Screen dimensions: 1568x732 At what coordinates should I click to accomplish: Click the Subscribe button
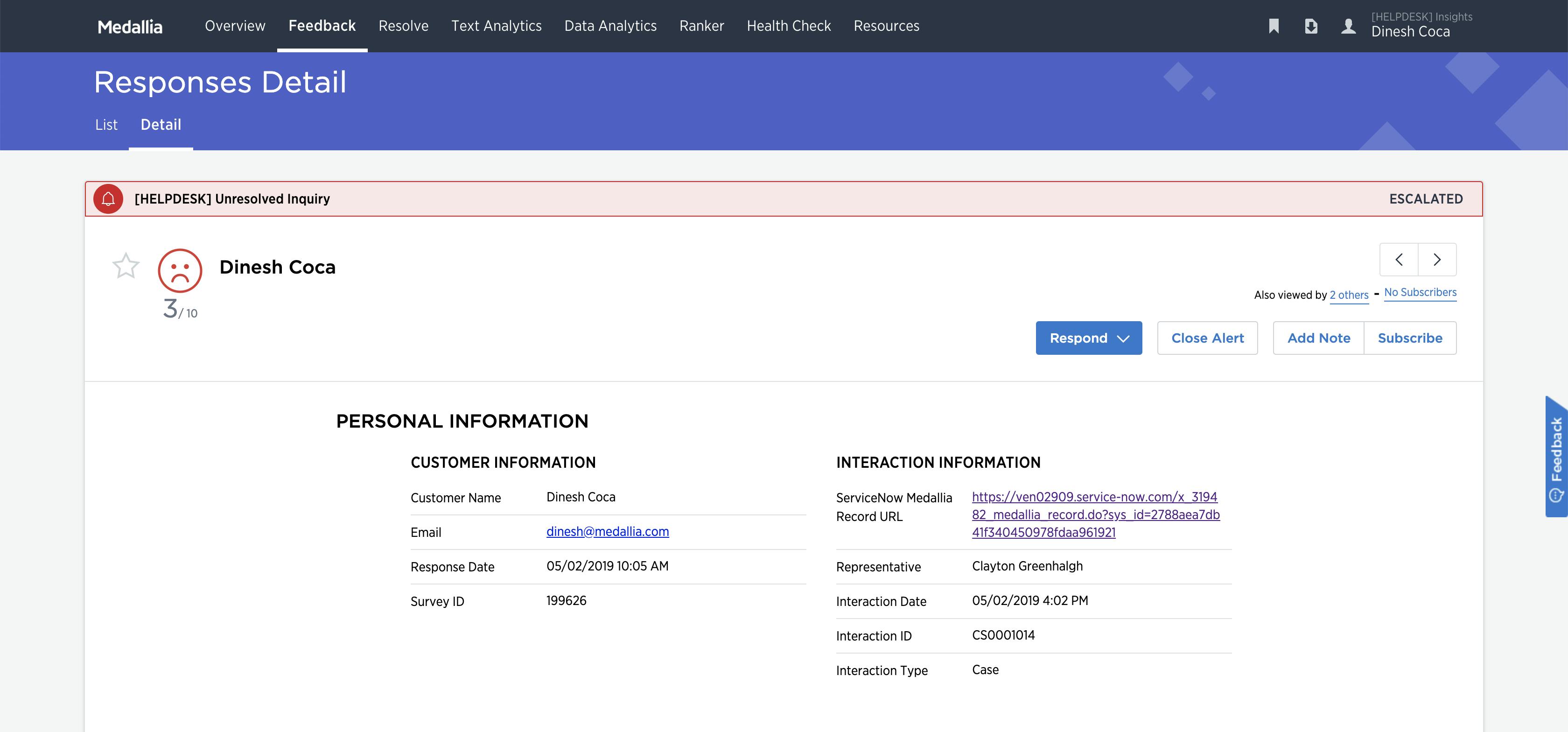pos(1410,338)
